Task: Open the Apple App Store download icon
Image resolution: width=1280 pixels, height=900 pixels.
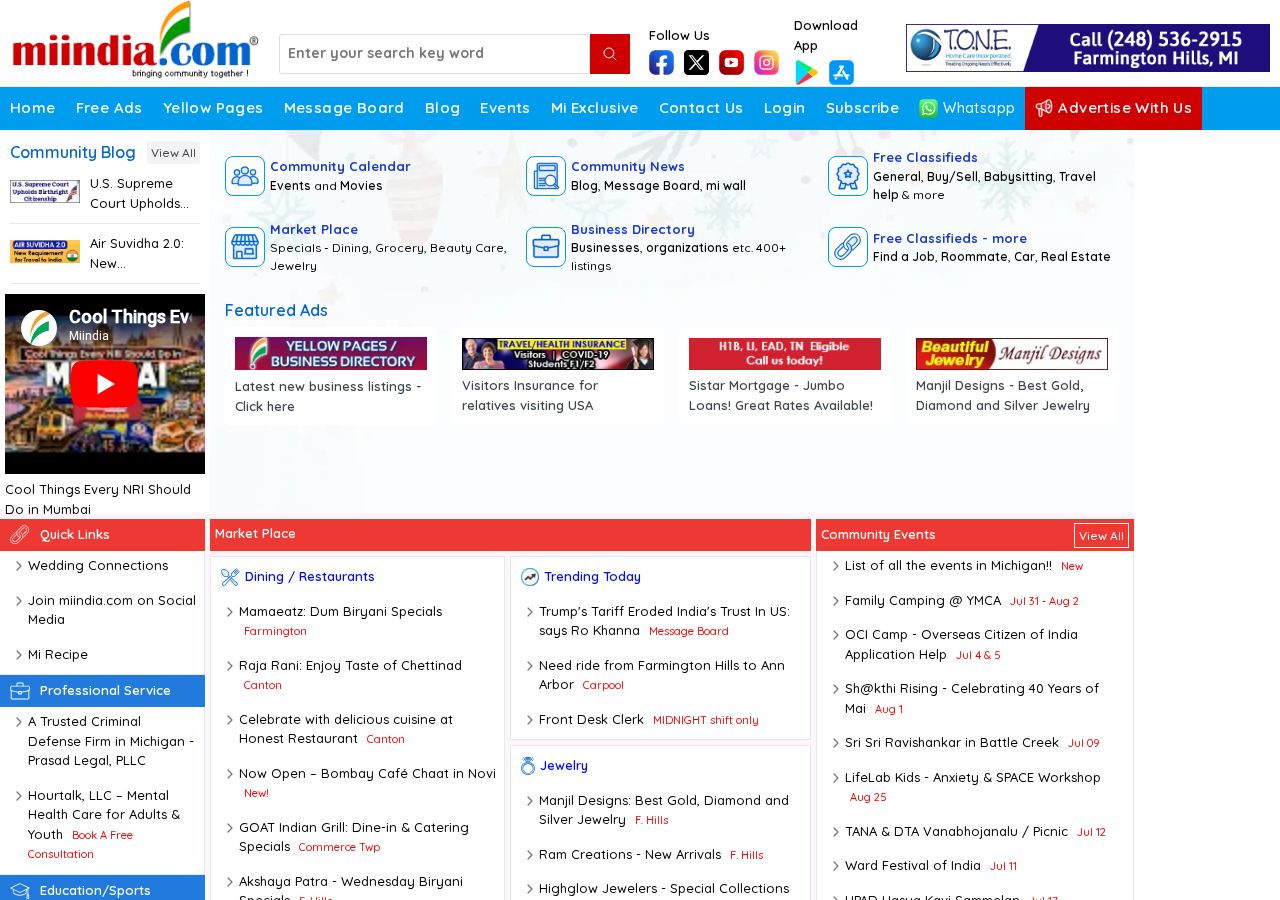Action: pos(841,73)
